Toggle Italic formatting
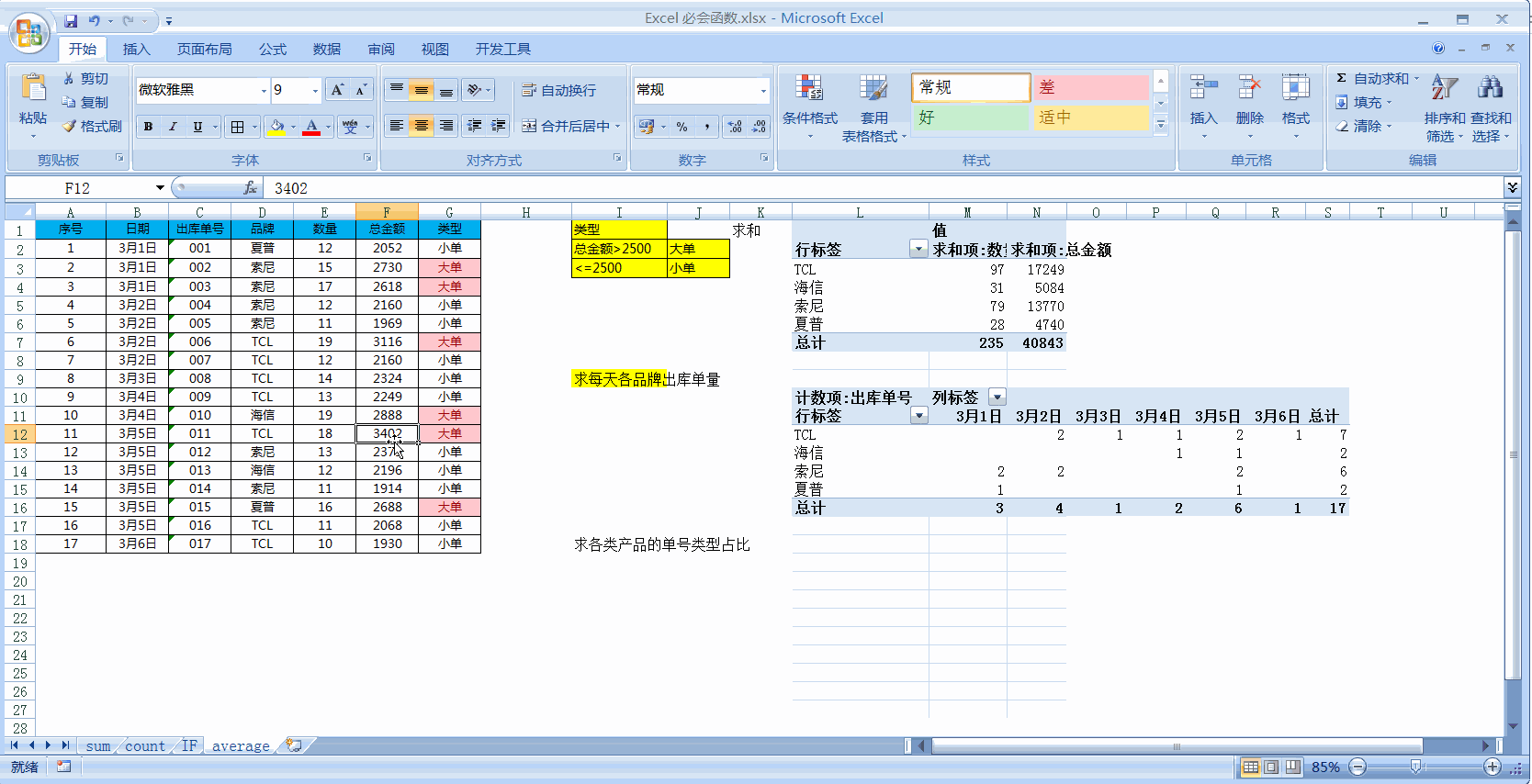The height and width of the screenshot is (784, 1532). point(173,127)
